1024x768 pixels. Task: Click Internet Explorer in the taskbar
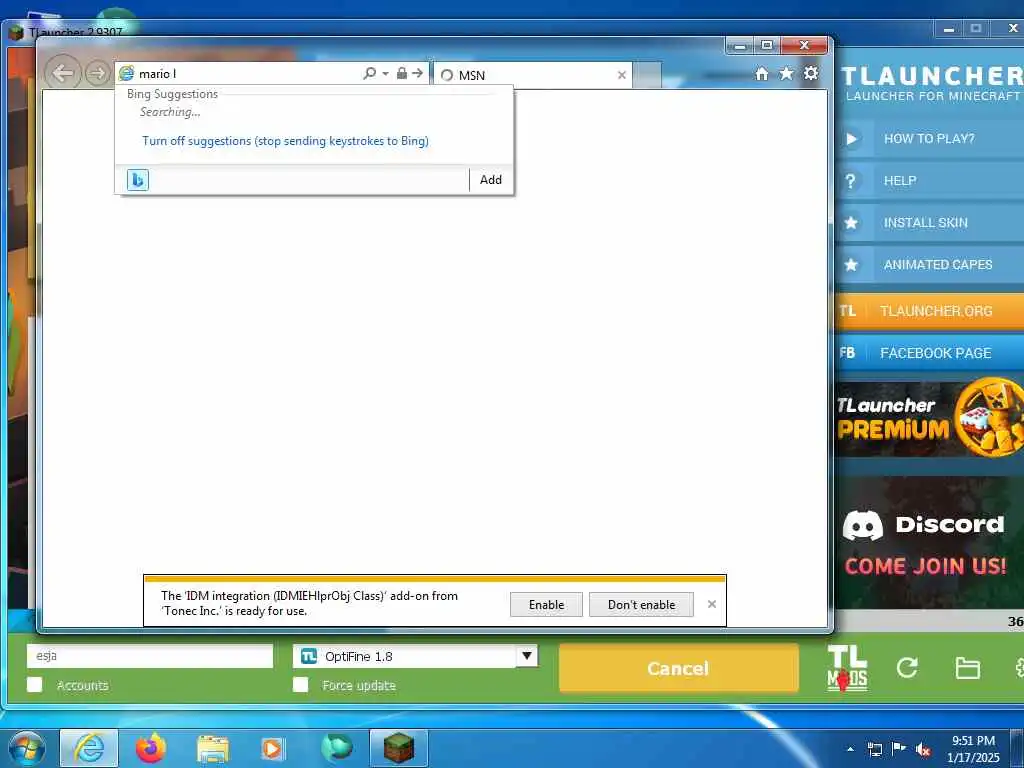pos(89,748)
